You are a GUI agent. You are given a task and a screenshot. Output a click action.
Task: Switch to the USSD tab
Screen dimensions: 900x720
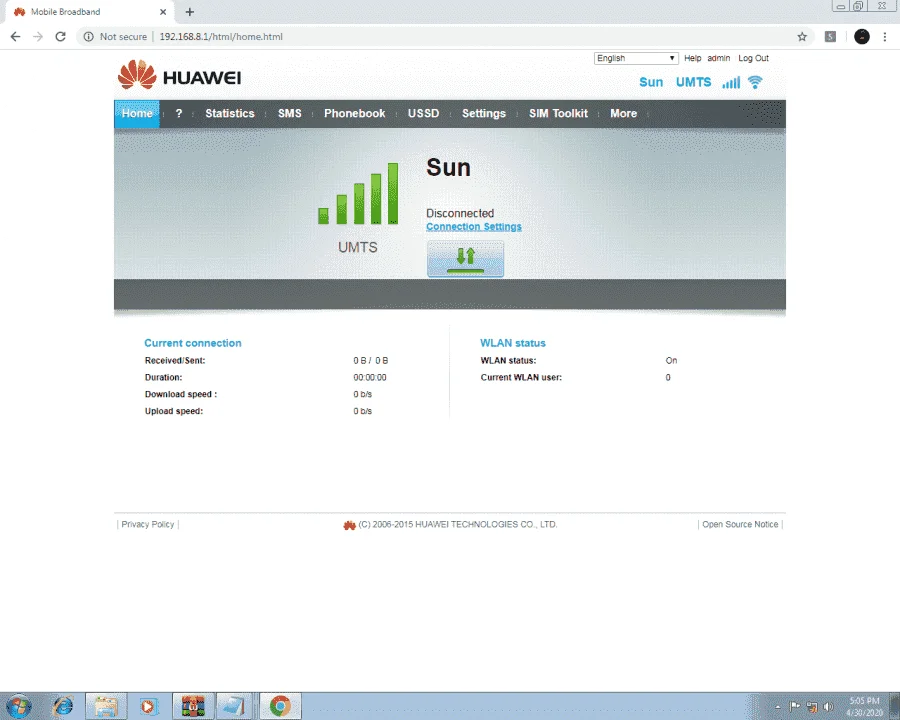423,114
